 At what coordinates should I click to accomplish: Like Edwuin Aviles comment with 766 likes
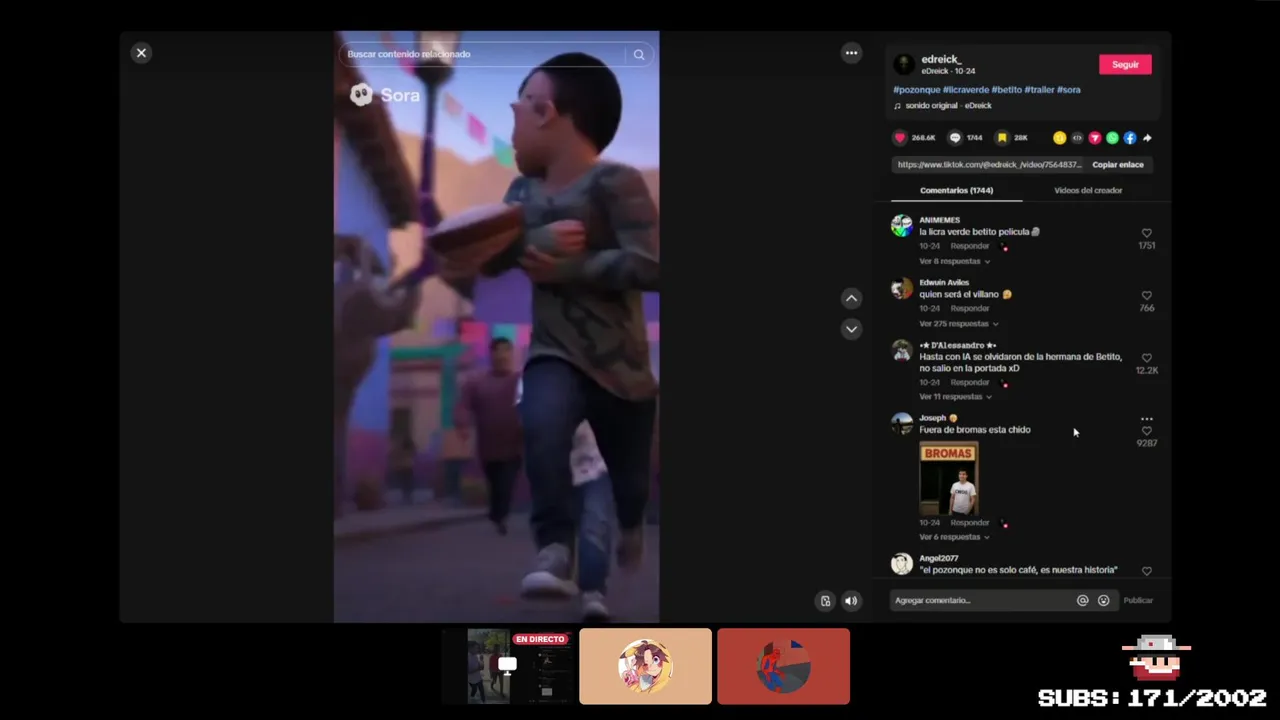coord(1147,296)
